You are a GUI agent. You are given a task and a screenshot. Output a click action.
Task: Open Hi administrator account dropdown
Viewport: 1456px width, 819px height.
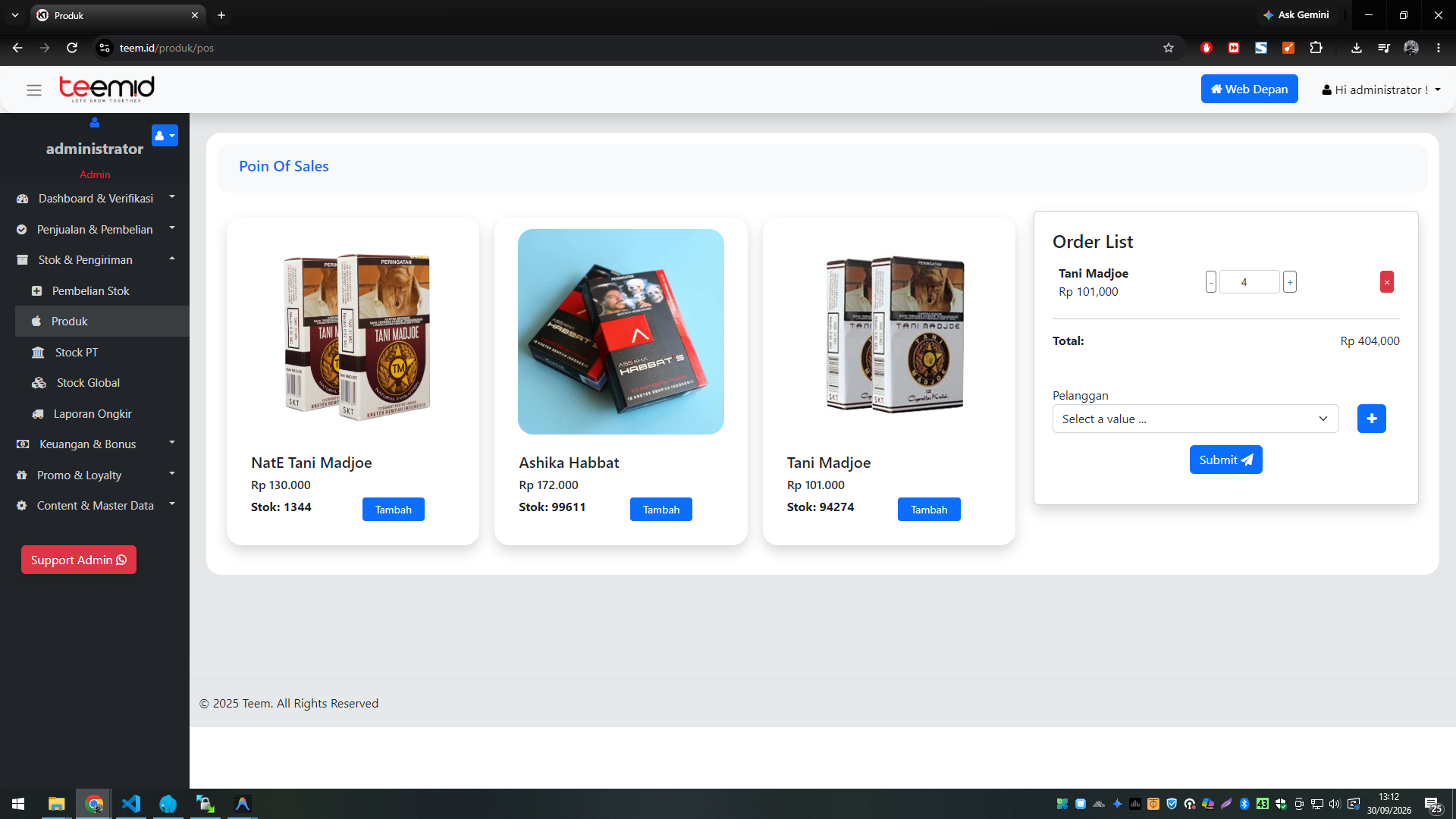point(1381,89)
